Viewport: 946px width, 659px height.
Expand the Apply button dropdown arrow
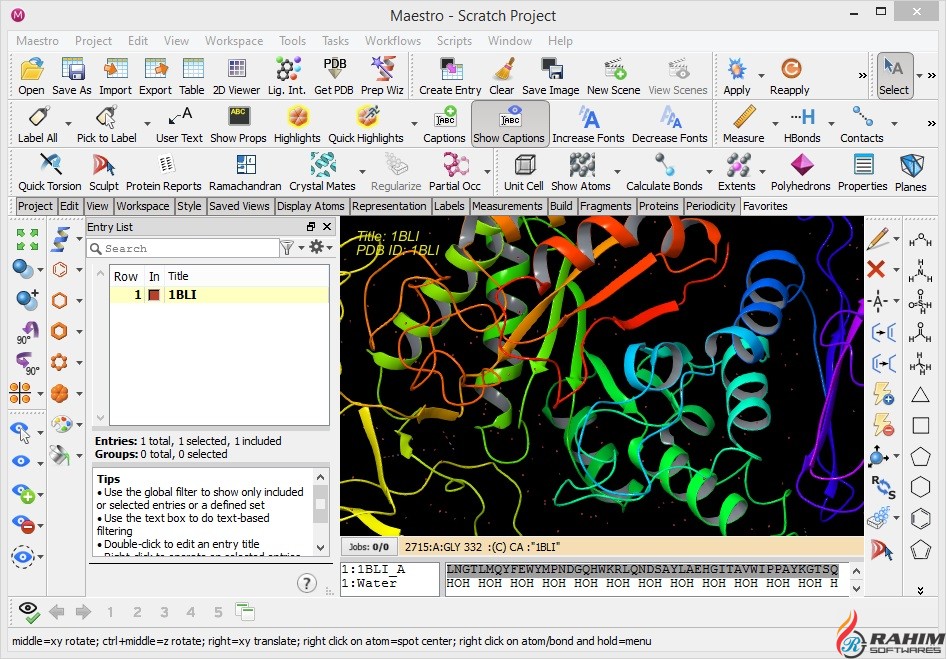coord(762,76)
